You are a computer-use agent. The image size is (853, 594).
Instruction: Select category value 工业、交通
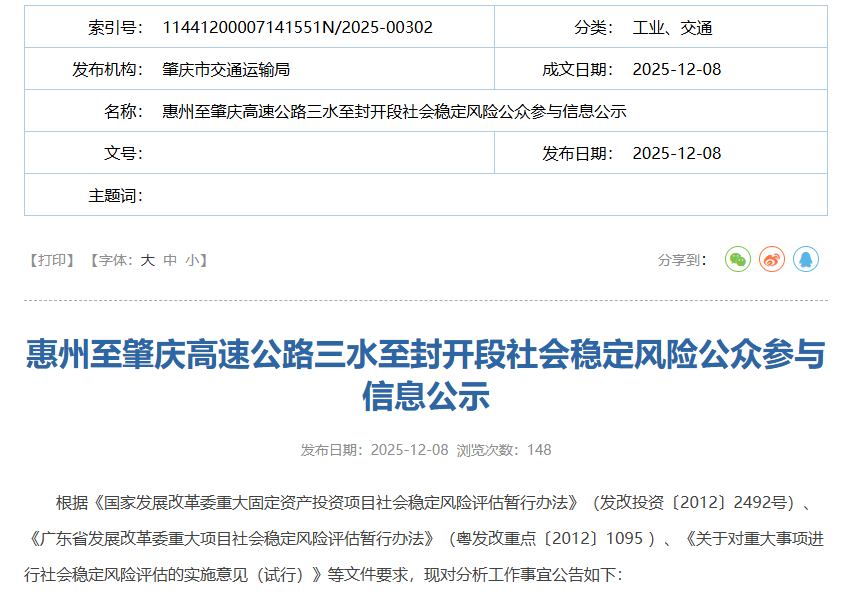tap(672, 27)
